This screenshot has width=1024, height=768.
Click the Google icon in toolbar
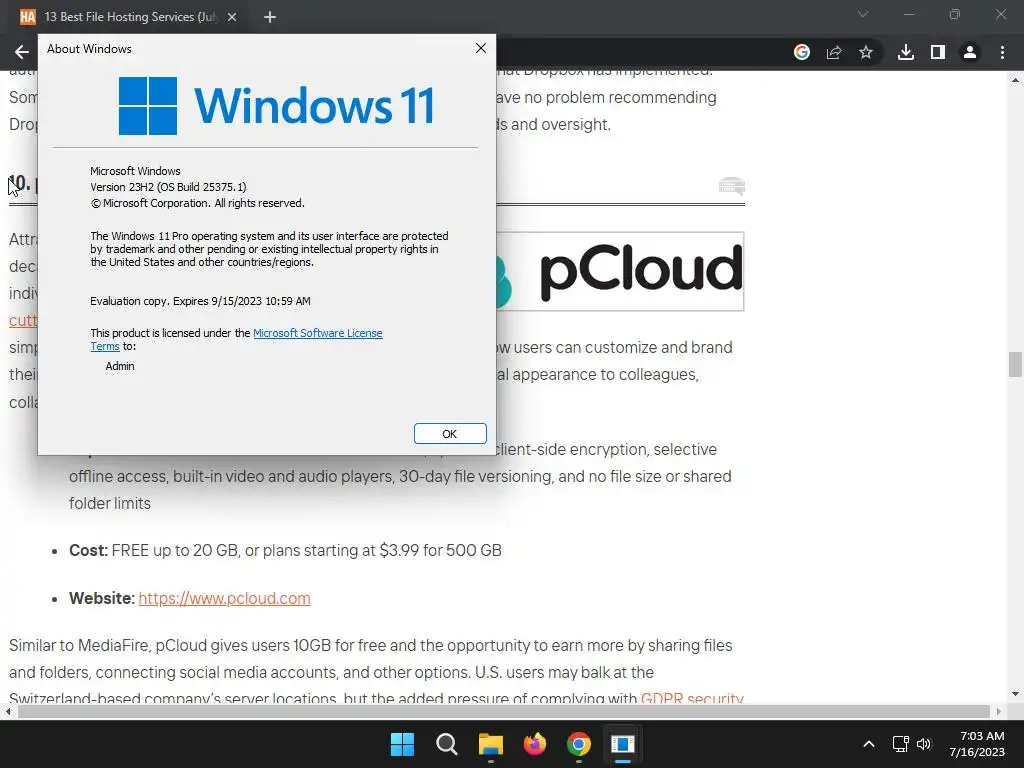[802, 52]
